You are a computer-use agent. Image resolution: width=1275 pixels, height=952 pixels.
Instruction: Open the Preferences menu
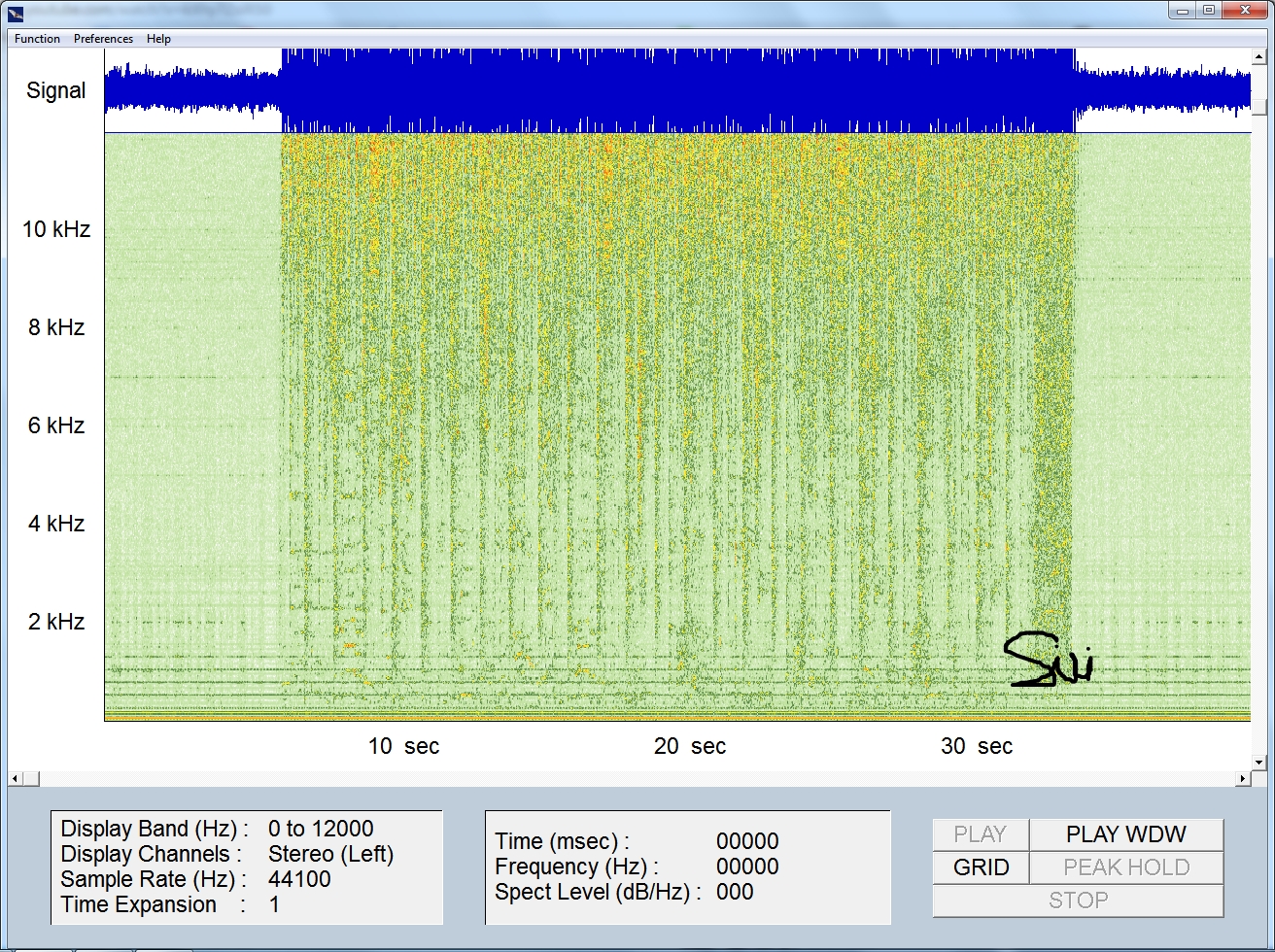(x=103, y=39)
